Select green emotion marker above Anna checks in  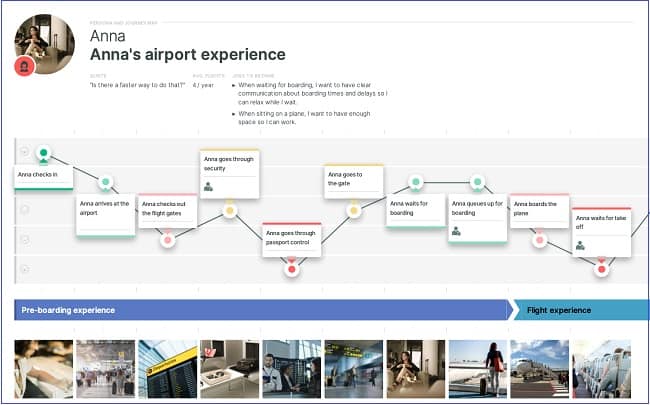point(44,153)
